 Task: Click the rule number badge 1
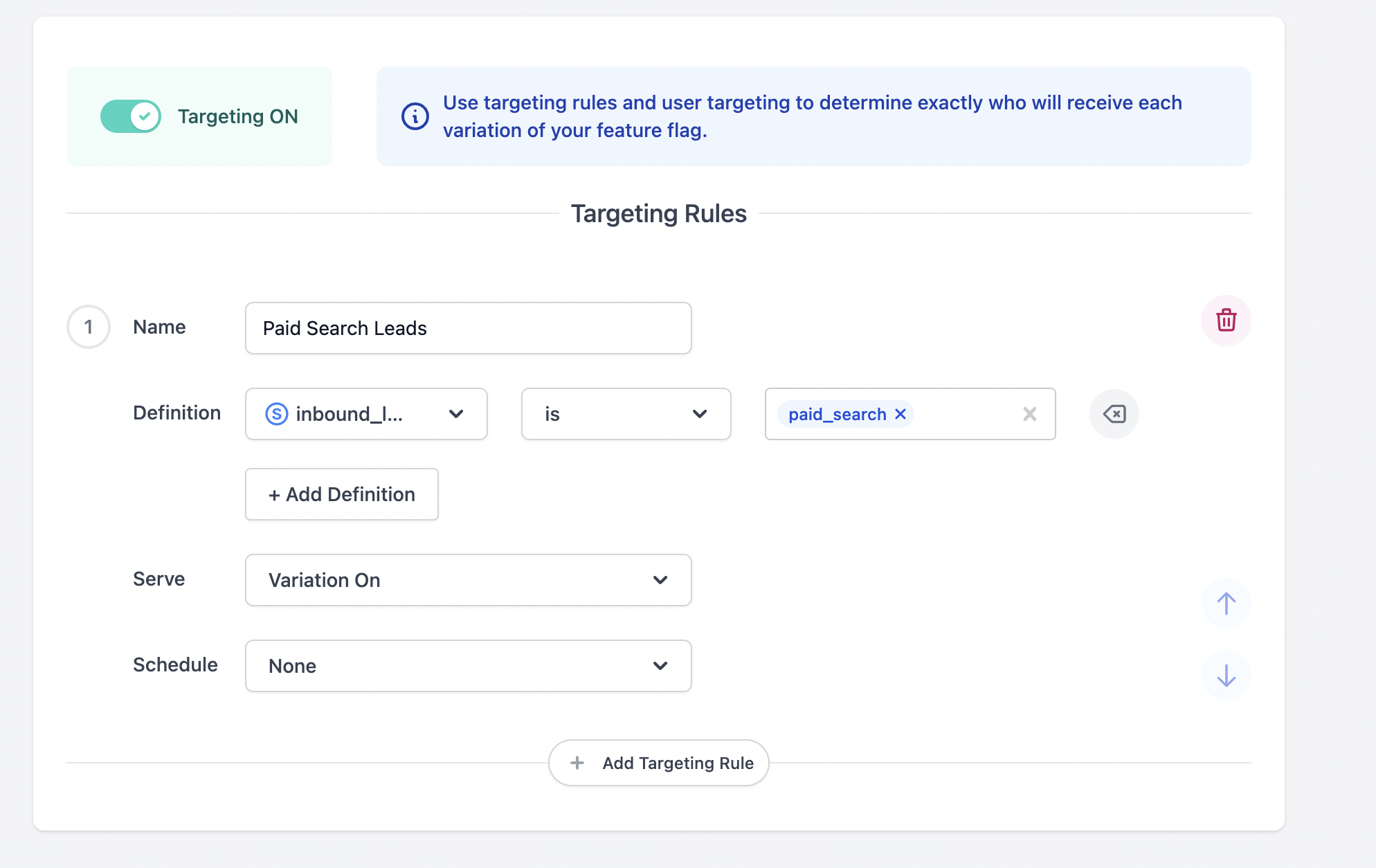(89, 326)
